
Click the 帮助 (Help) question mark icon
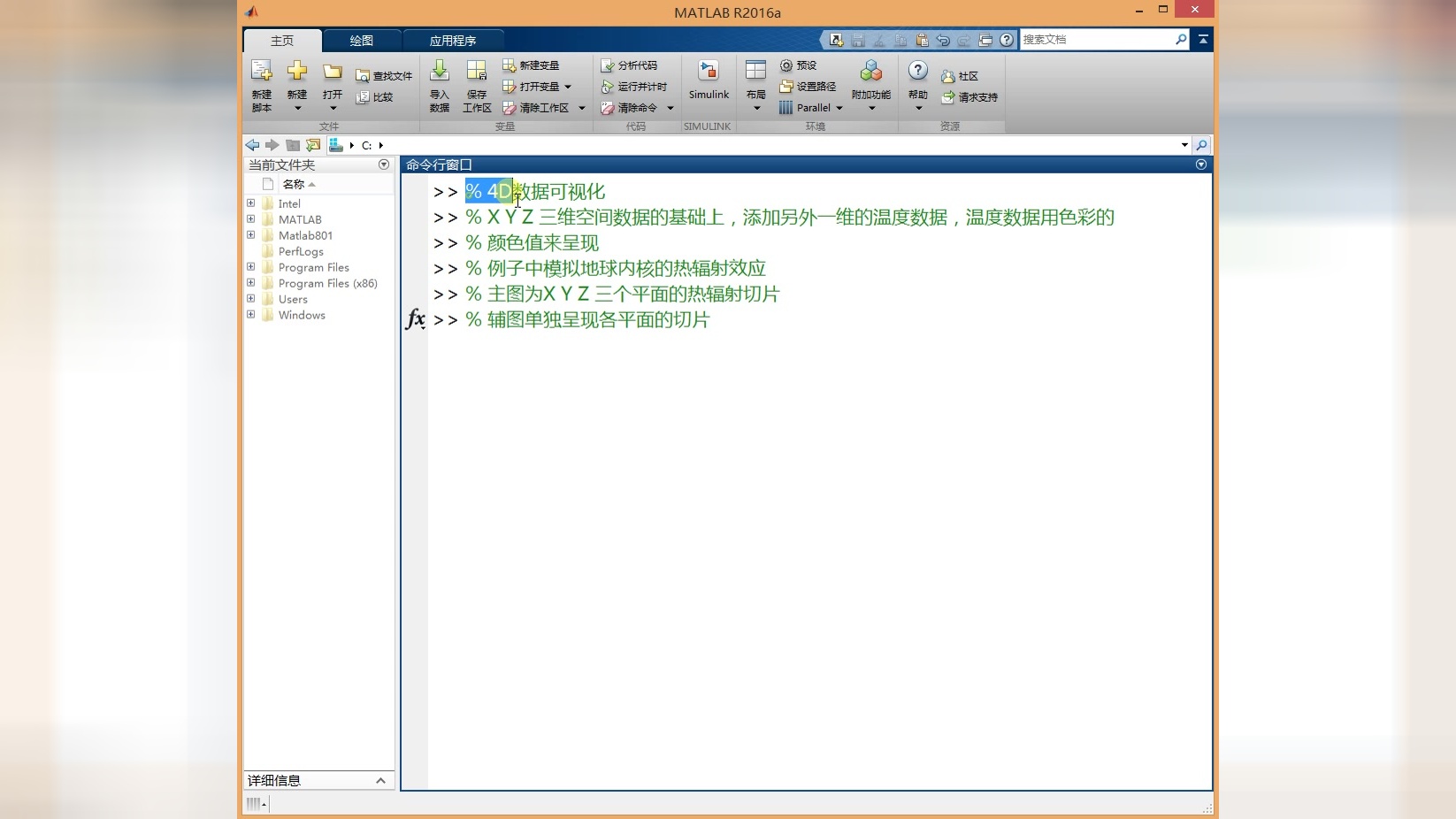[x=918, y=71]
